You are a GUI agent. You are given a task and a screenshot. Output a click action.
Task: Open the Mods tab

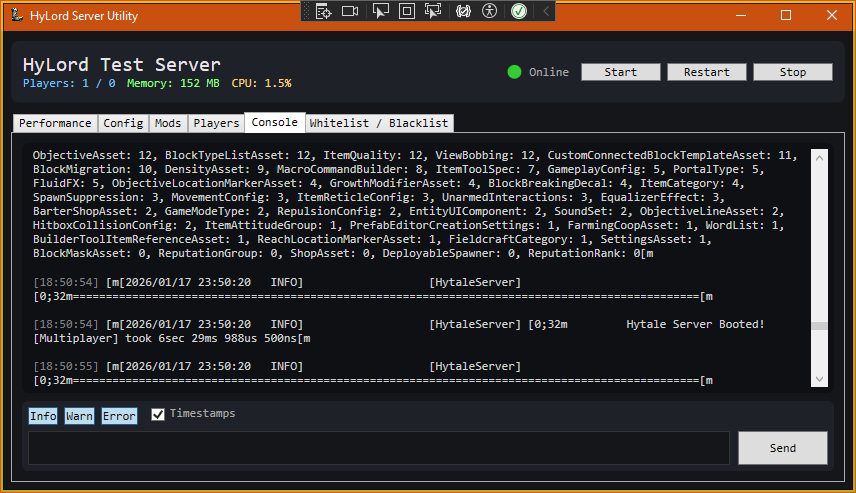coord(168,123)
